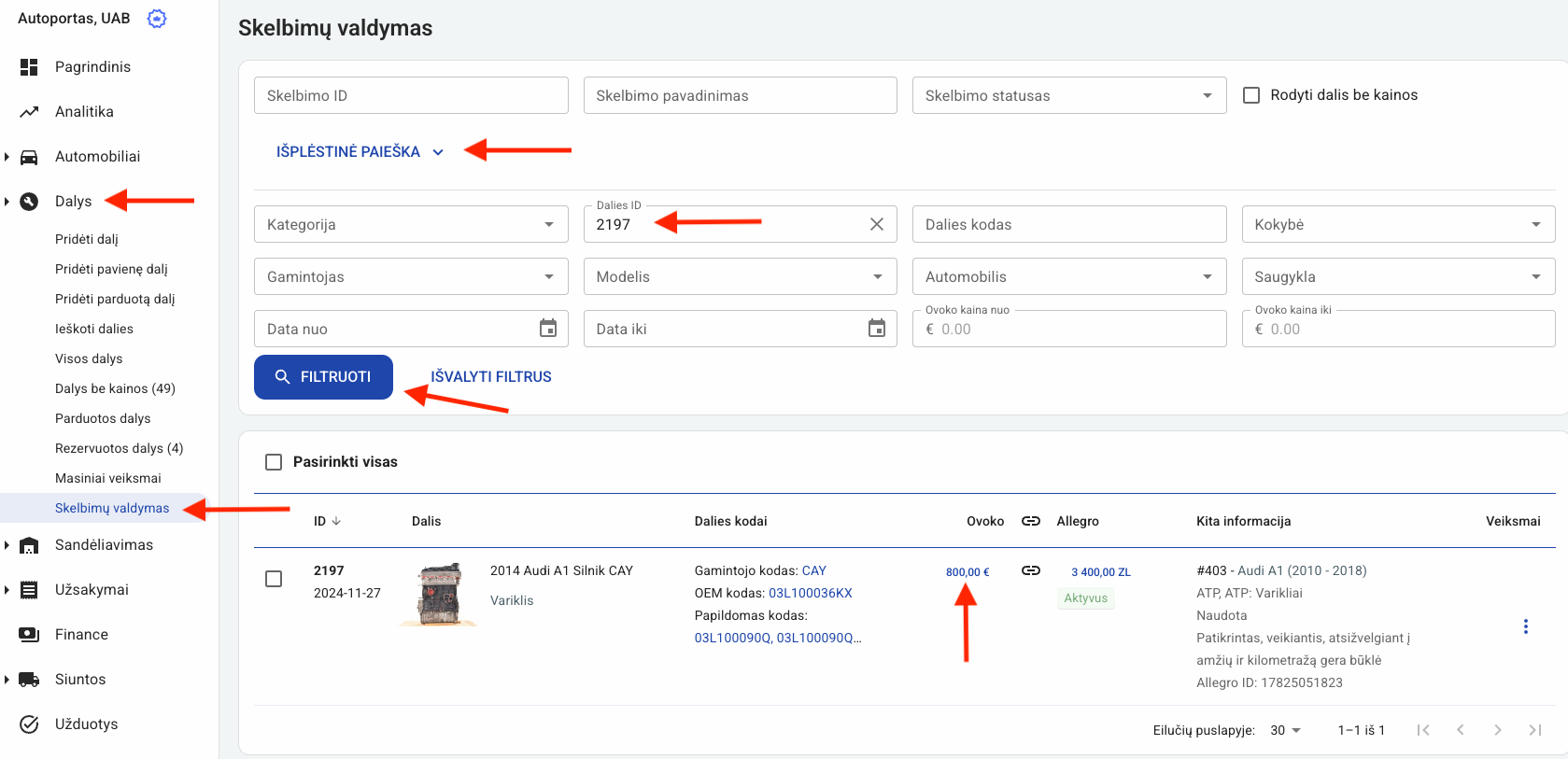Click the link icon in the part 2197 row

point(1030,570)
